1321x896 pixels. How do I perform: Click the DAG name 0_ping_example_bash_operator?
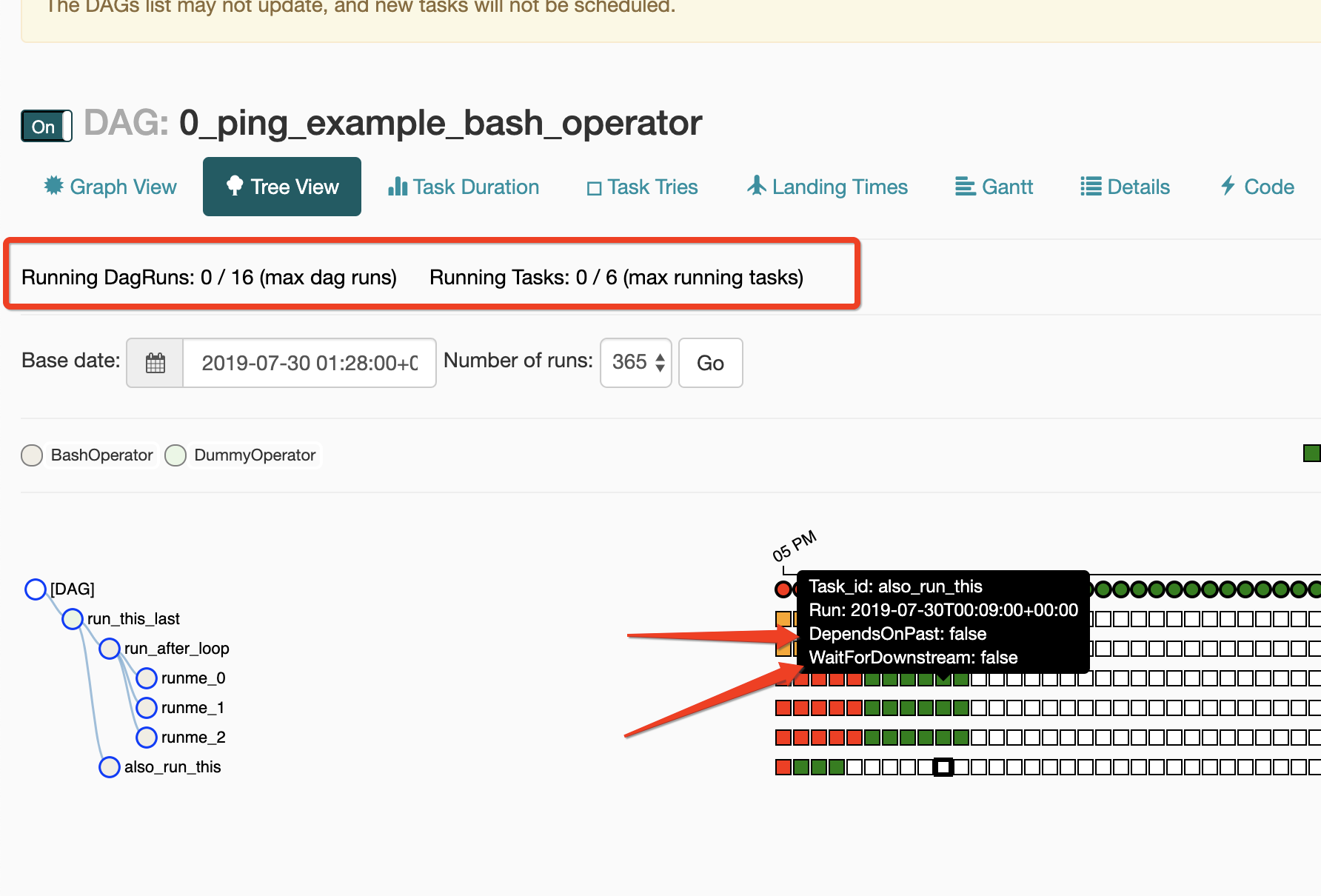point(441,123)
